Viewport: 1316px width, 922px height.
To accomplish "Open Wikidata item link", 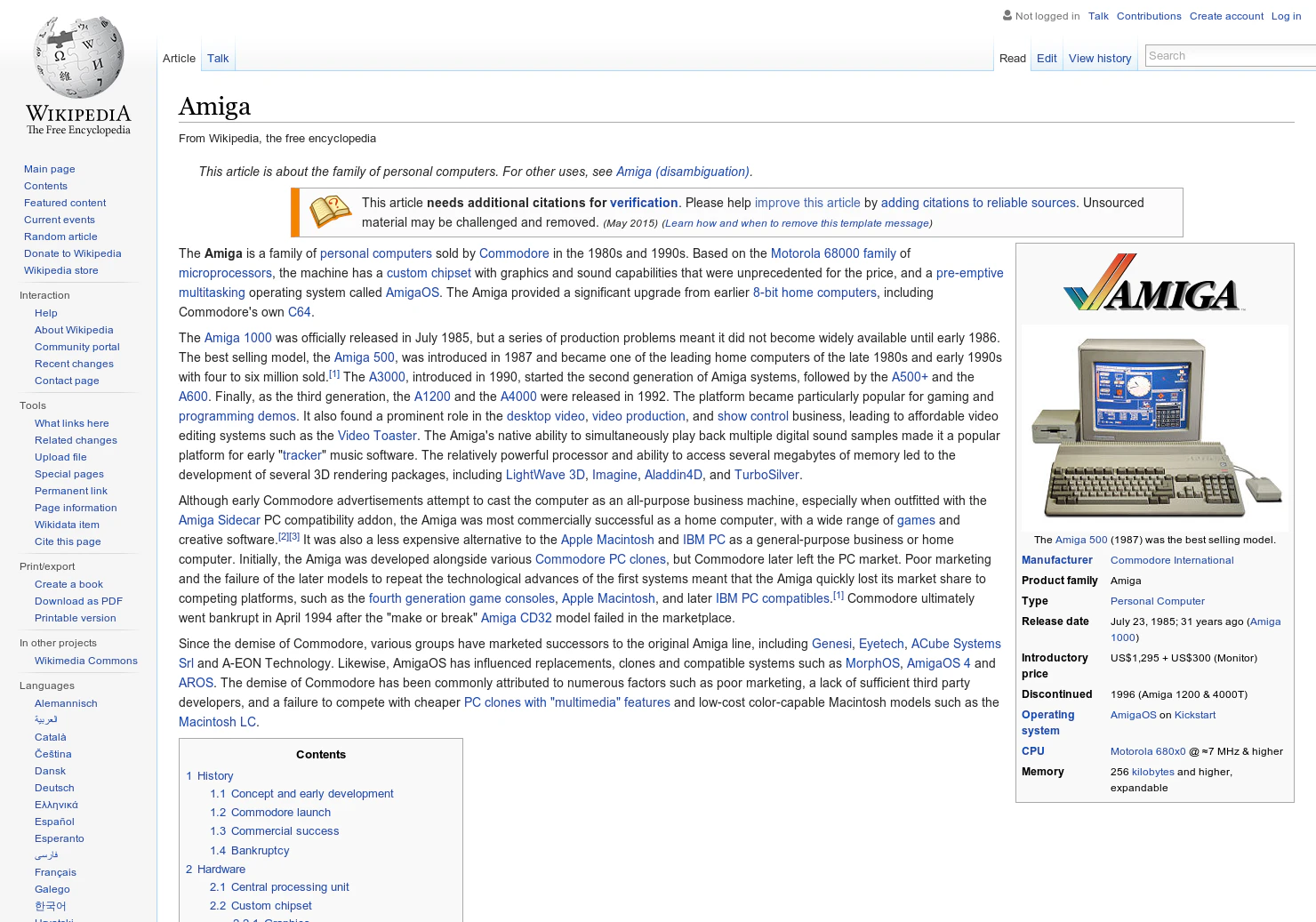I will (67, 525).
